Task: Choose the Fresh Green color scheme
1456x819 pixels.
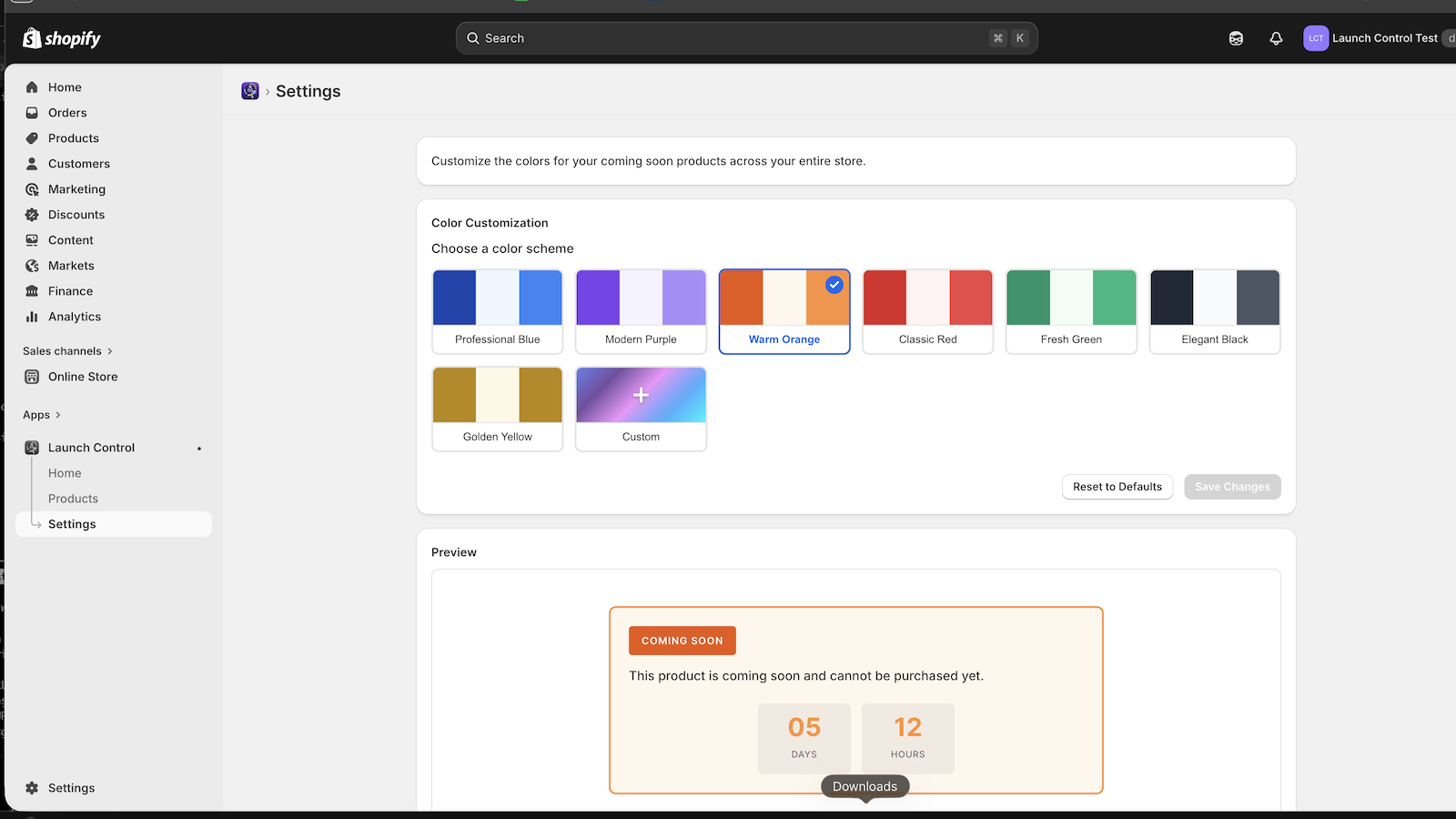Action: tap(1070, 309)
